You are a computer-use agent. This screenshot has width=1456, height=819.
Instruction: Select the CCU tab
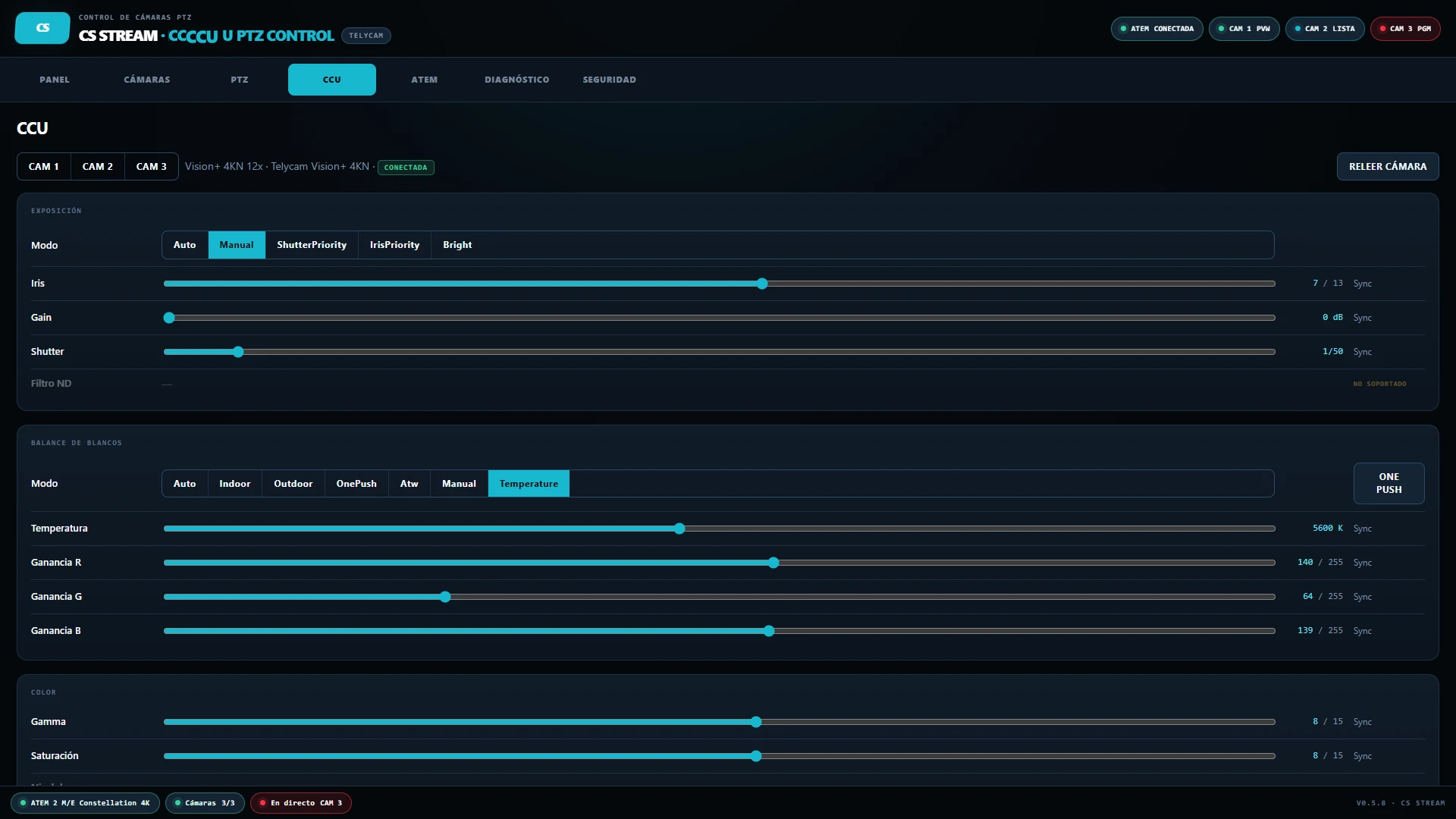[332, 80]
